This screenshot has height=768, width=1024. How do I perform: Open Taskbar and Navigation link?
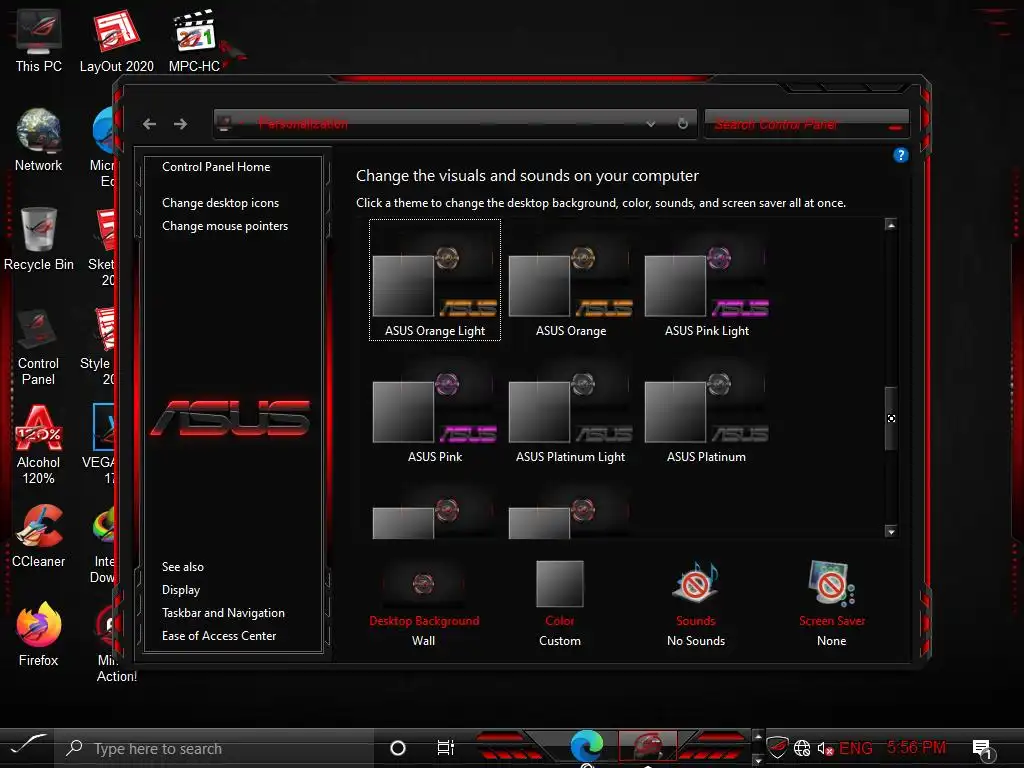pyautogui.click(x=223, y=613)
